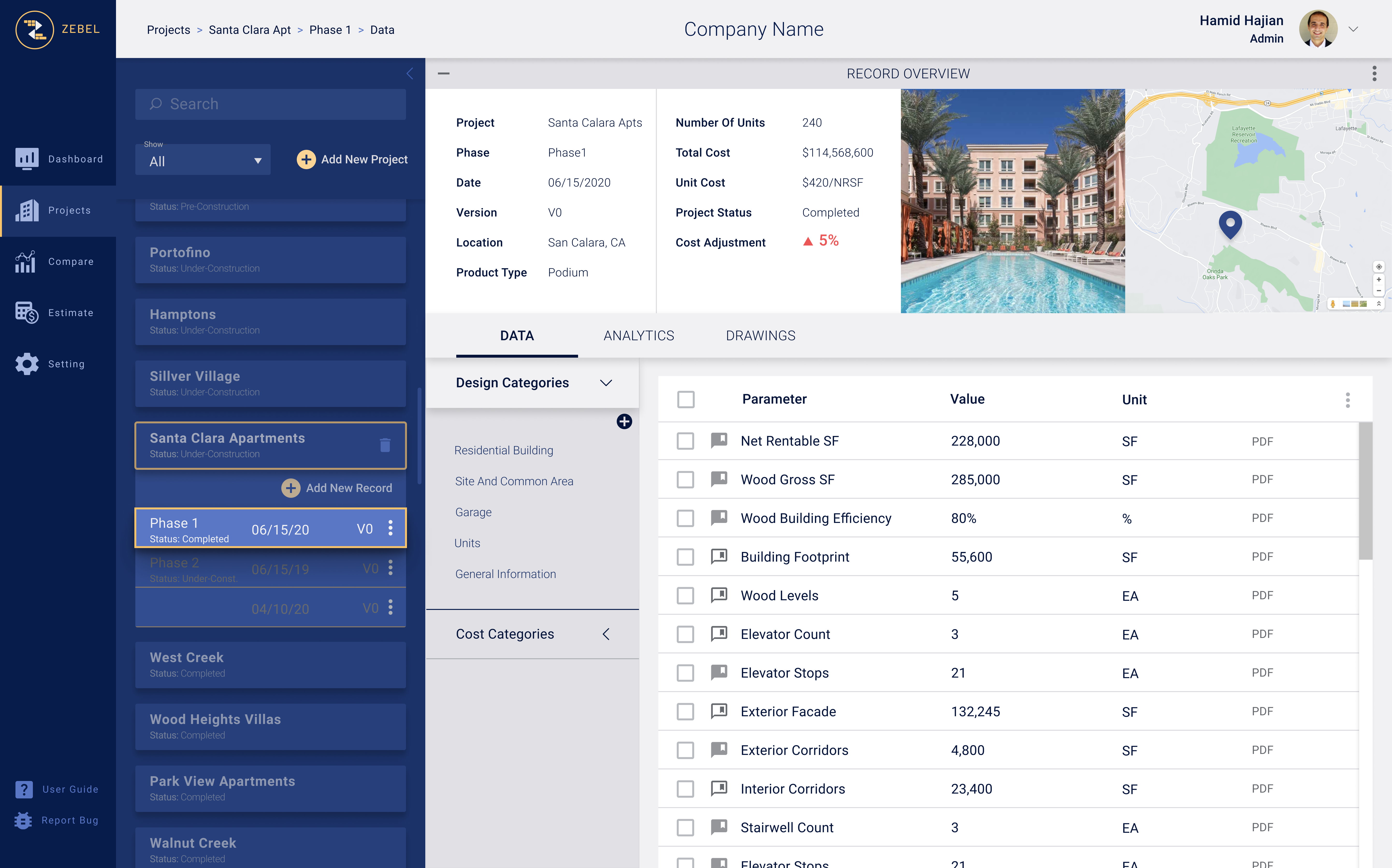
Task: Open comment flag for Net Rentable SF
Action: click(x=719, y=440)
